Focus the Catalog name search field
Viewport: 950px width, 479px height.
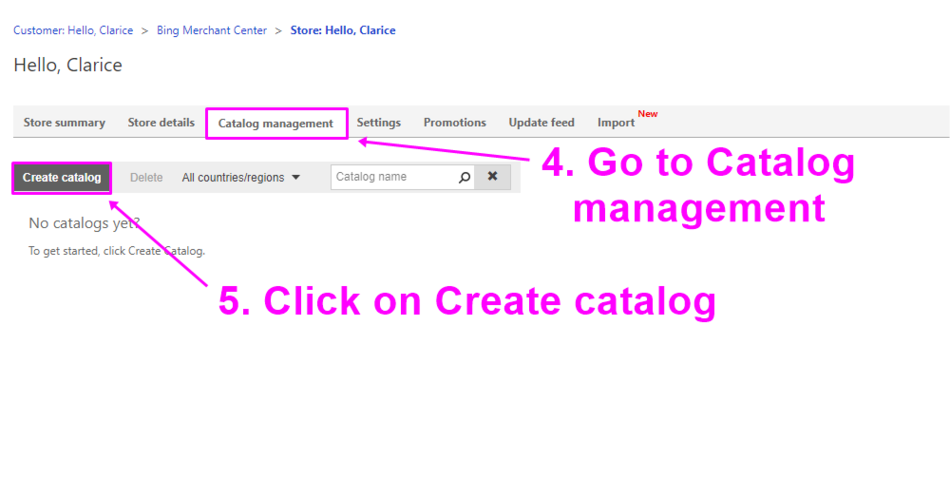(x=393, y=178)
